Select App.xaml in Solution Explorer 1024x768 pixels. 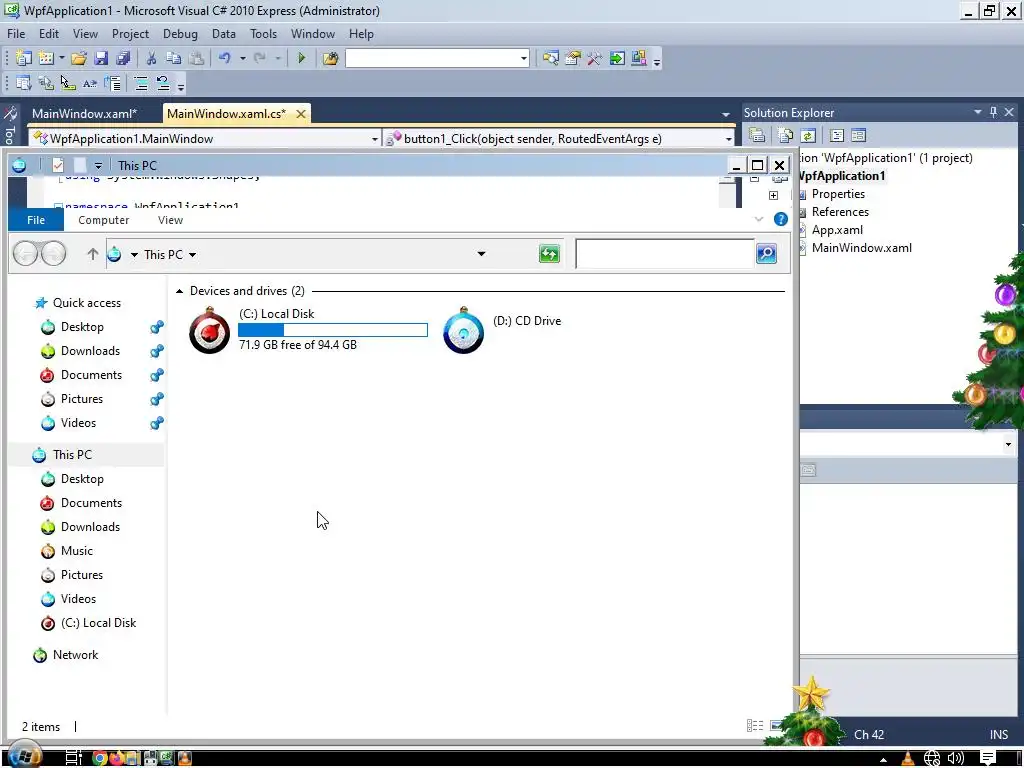click(837, 230)
